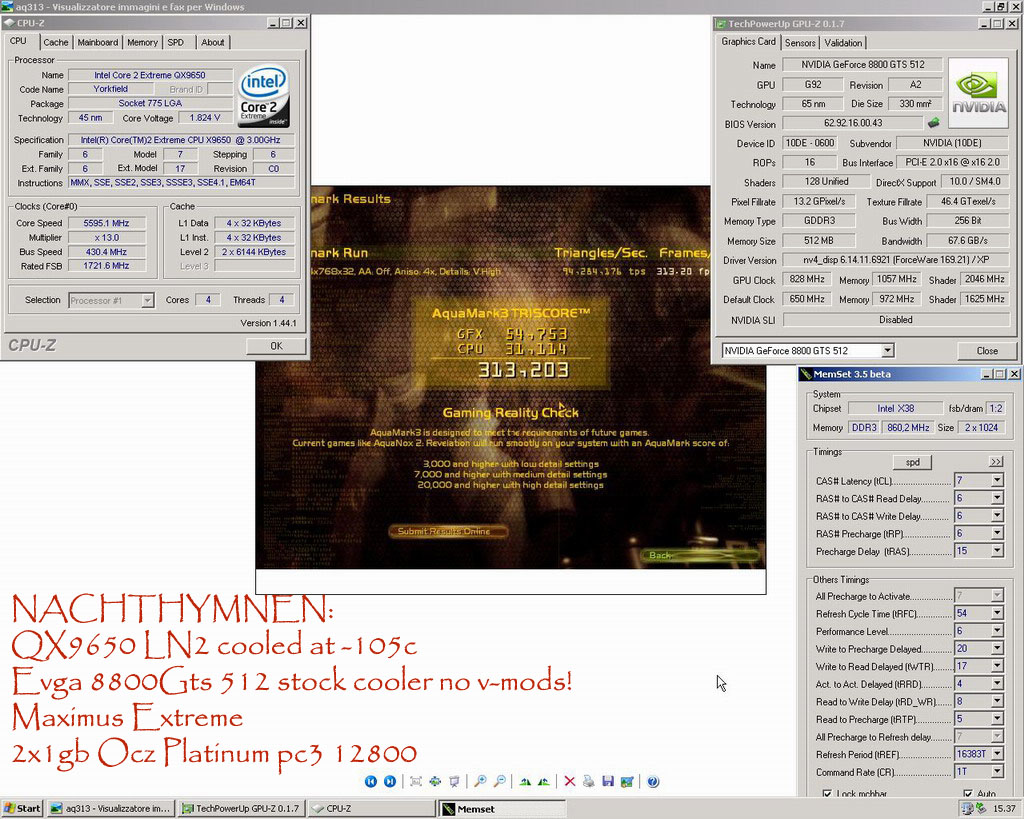This screenshot has width=1024, height=819.
Task: Switch to the Mainboard tab in CPU-Z
Action: 97,42
